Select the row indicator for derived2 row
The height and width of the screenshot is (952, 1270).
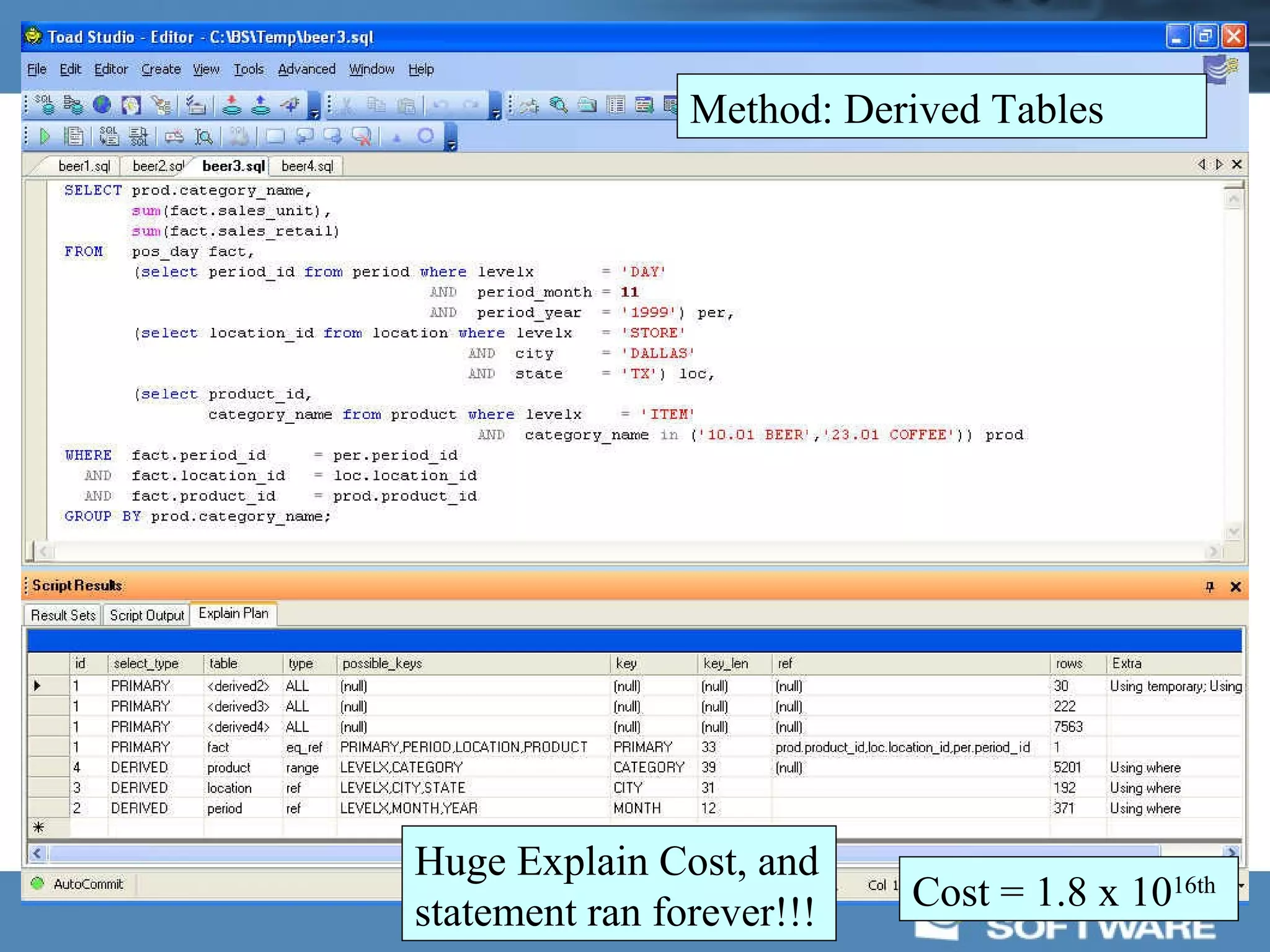coord(48,685)
